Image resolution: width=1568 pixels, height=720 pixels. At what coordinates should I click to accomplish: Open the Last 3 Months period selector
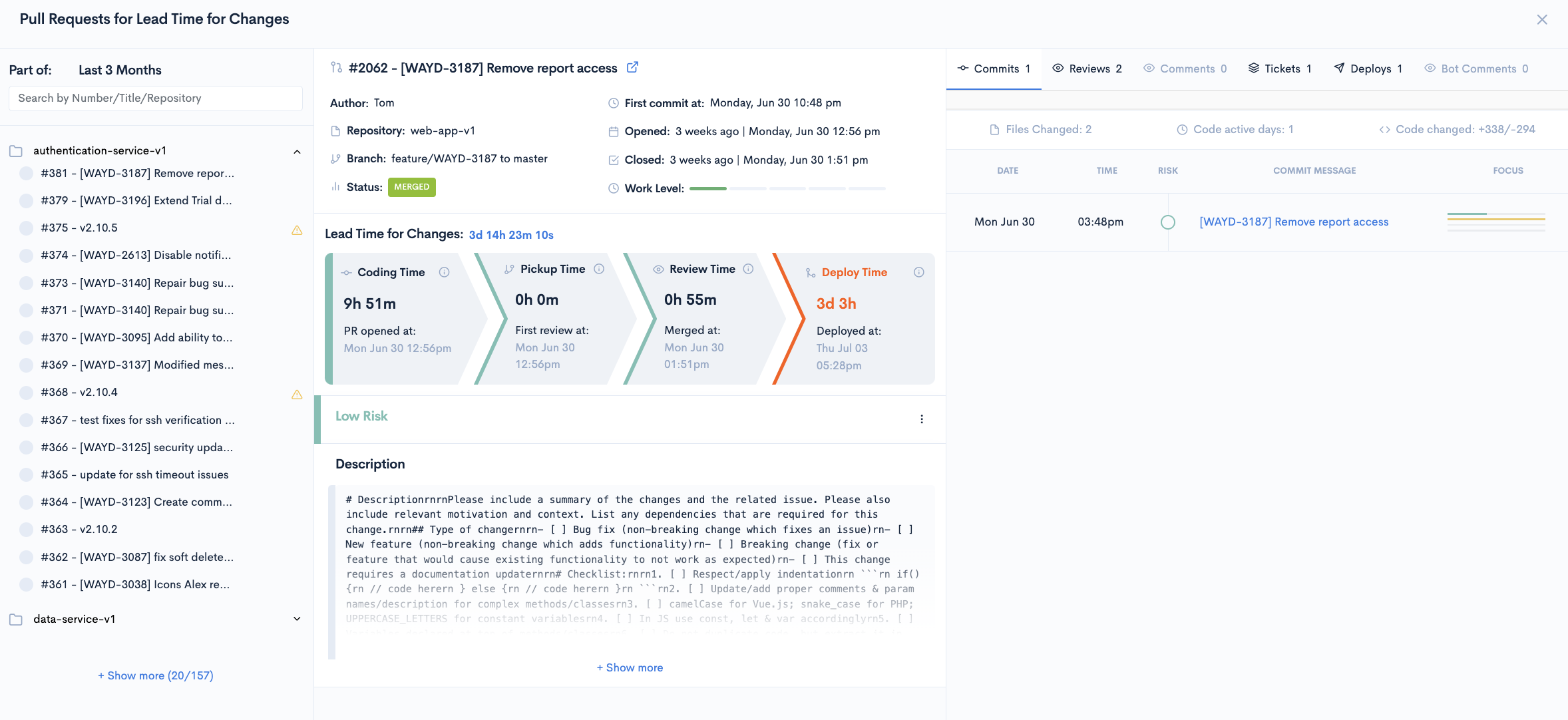click(x=120, y=70)
